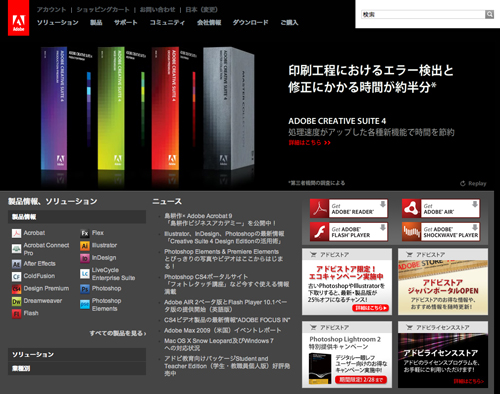The height and width of the screenshot is (394, 500).
Task: Open the ソリューション menu in header
Action: click(x=57, y=22)
